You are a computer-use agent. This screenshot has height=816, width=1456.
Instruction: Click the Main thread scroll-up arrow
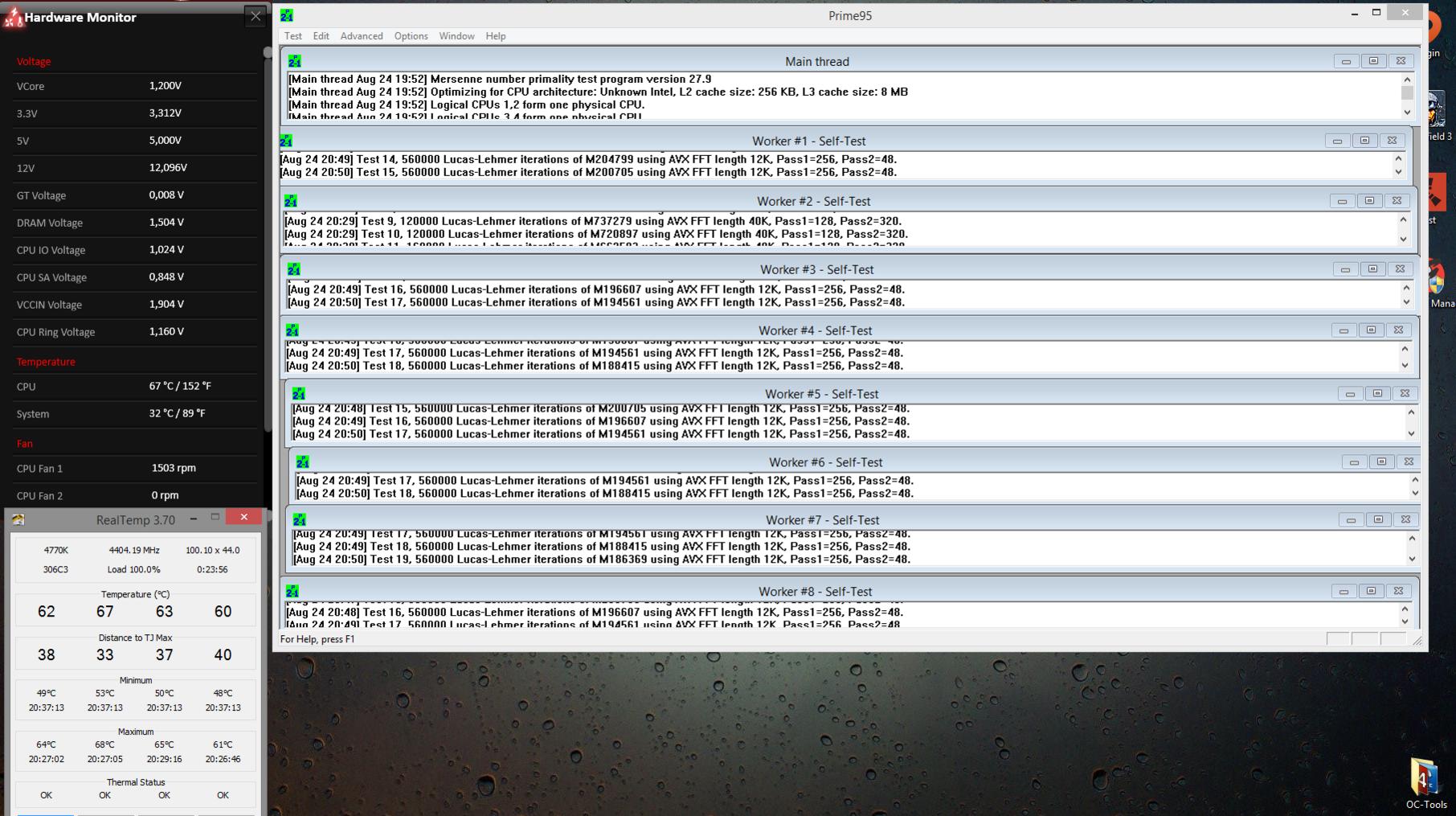(1407, 79)
